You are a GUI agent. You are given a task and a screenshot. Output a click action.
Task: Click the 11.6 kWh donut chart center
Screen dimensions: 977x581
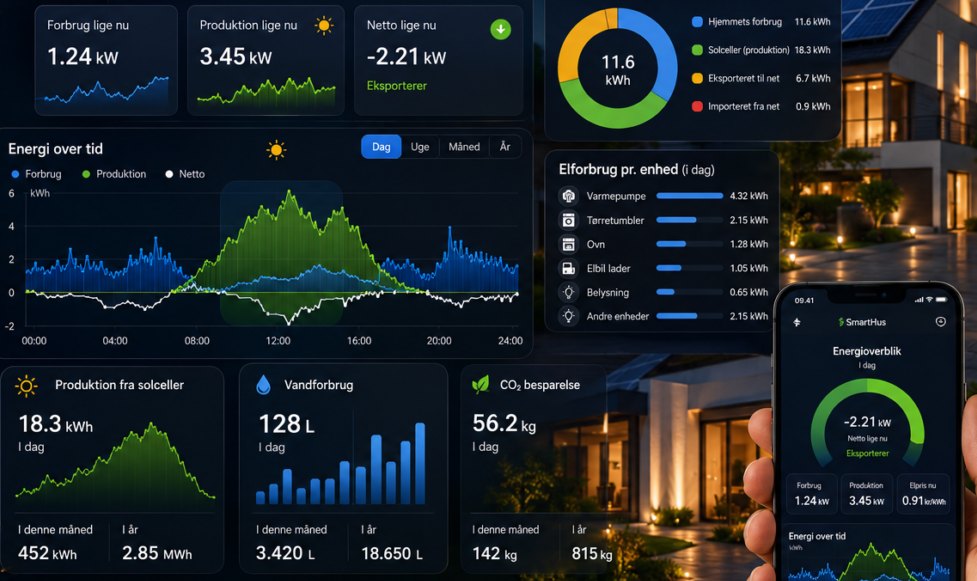[x=617, y=69]
